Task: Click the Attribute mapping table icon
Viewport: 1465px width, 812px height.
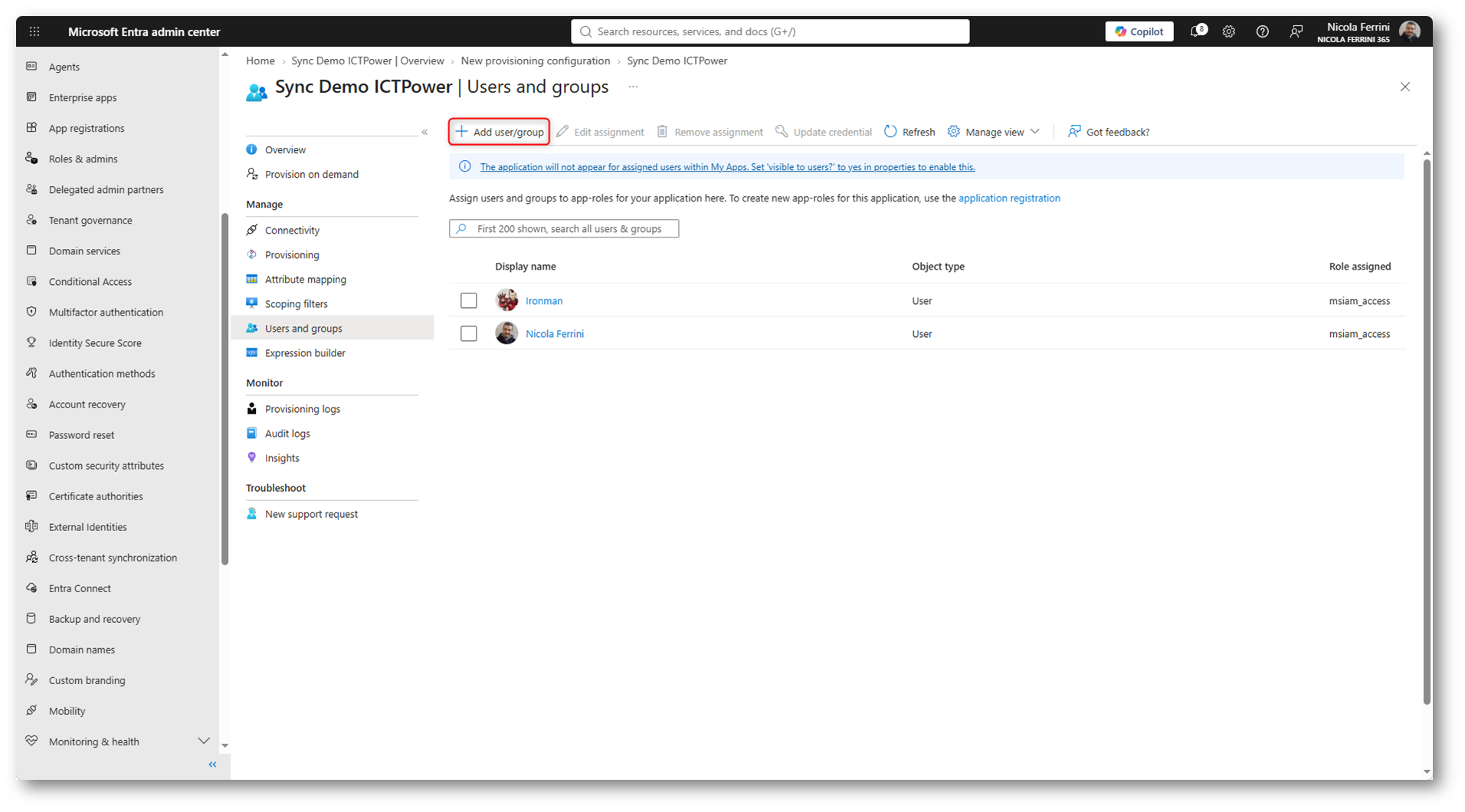Action: [x=252, y=279]
